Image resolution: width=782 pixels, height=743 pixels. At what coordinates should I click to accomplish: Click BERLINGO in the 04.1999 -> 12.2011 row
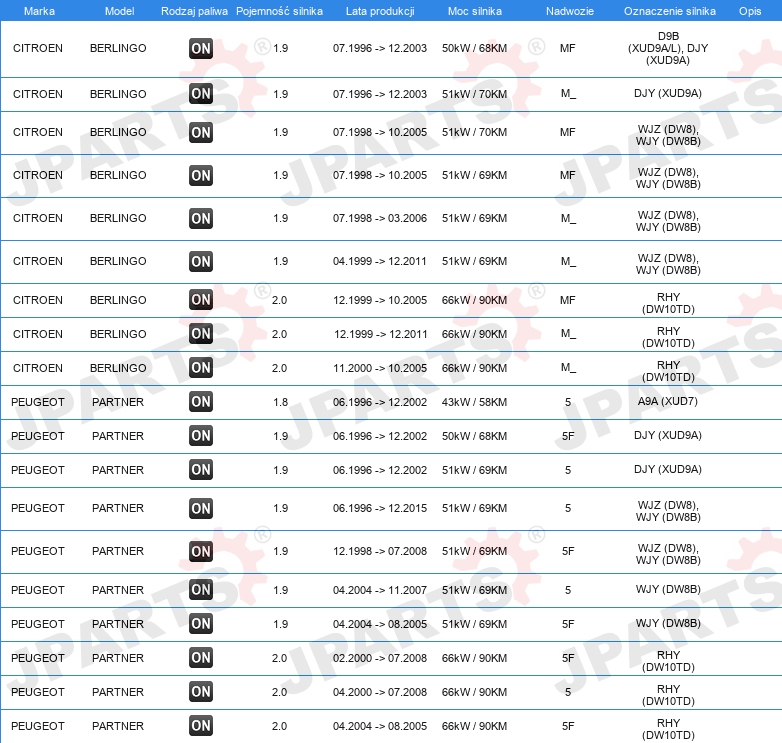(x=118, y=261)
